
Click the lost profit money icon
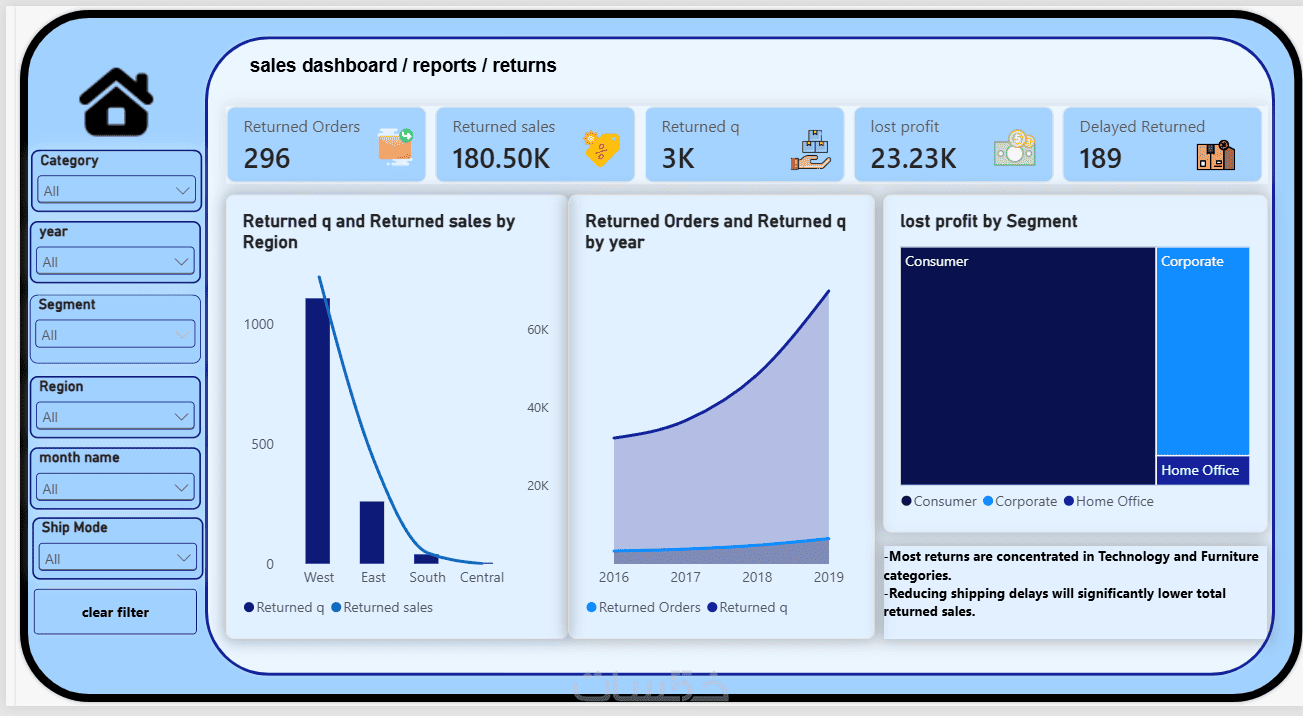point(1014,148)
